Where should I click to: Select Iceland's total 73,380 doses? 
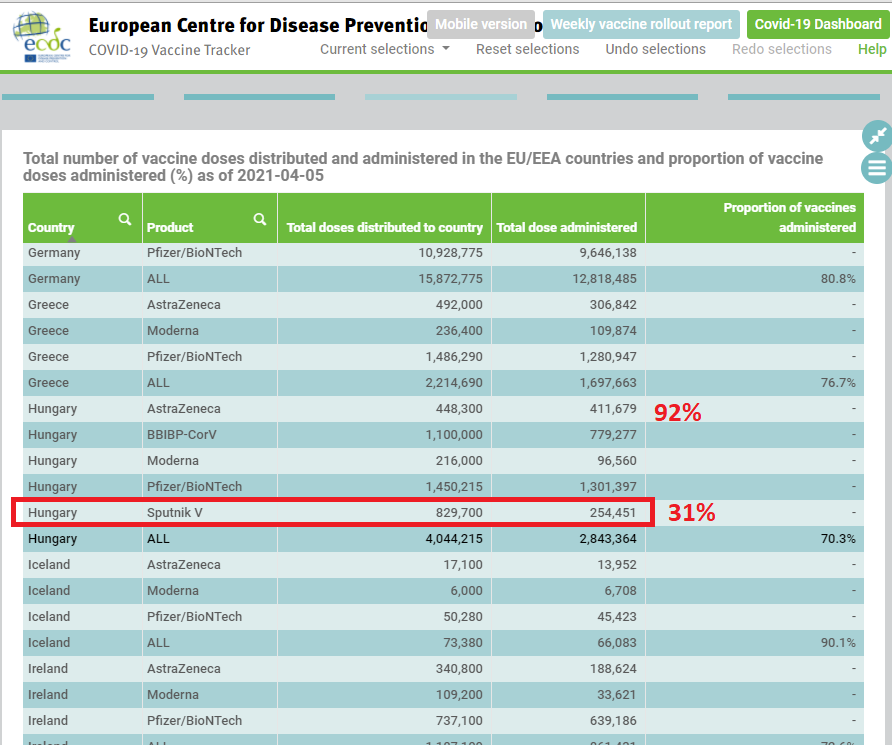coord(463,643)
